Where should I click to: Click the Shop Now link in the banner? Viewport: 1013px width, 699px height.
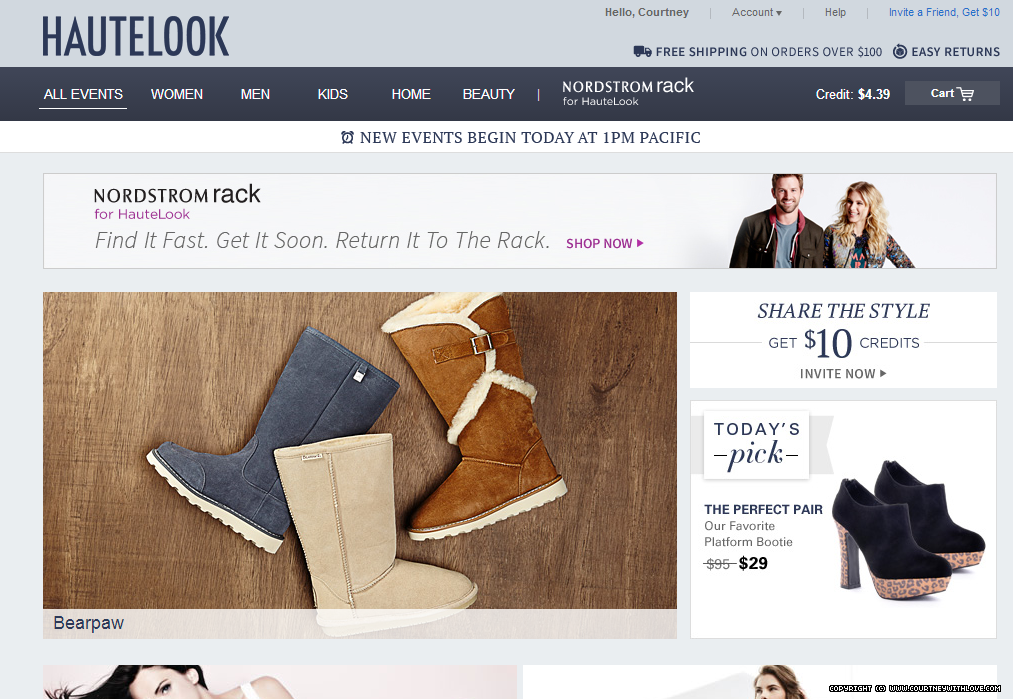tap(605, 244)
